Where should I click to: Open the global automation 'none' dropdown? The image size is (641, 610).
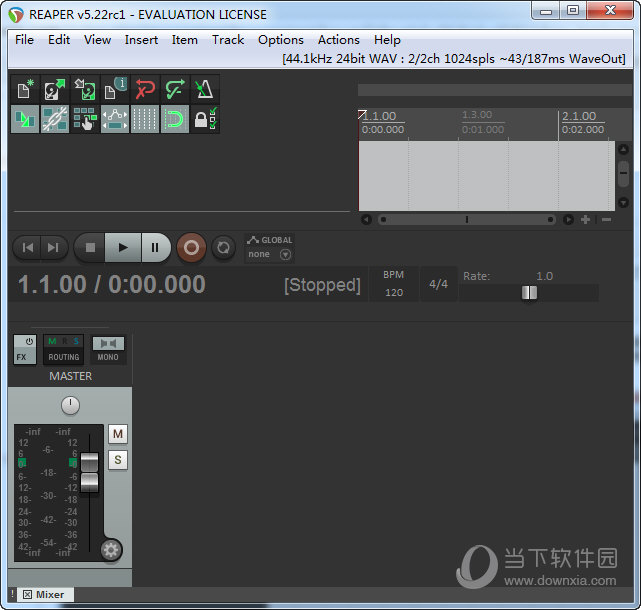click(x=269, y=254)
